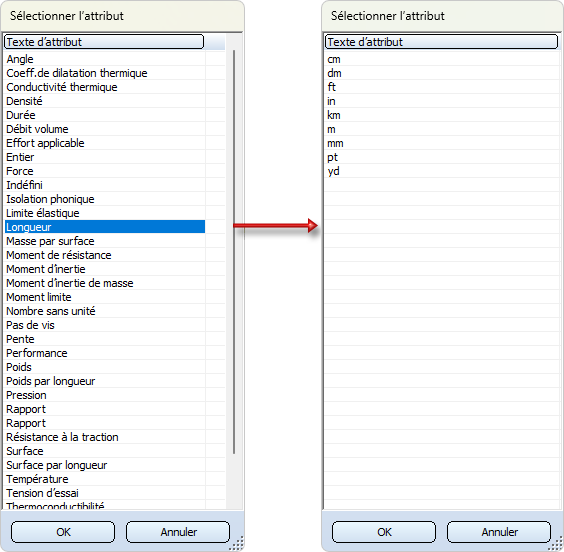Screen dimensions: 564x552
Task: Select Masse par surface
Action: (x=105, y=241)
